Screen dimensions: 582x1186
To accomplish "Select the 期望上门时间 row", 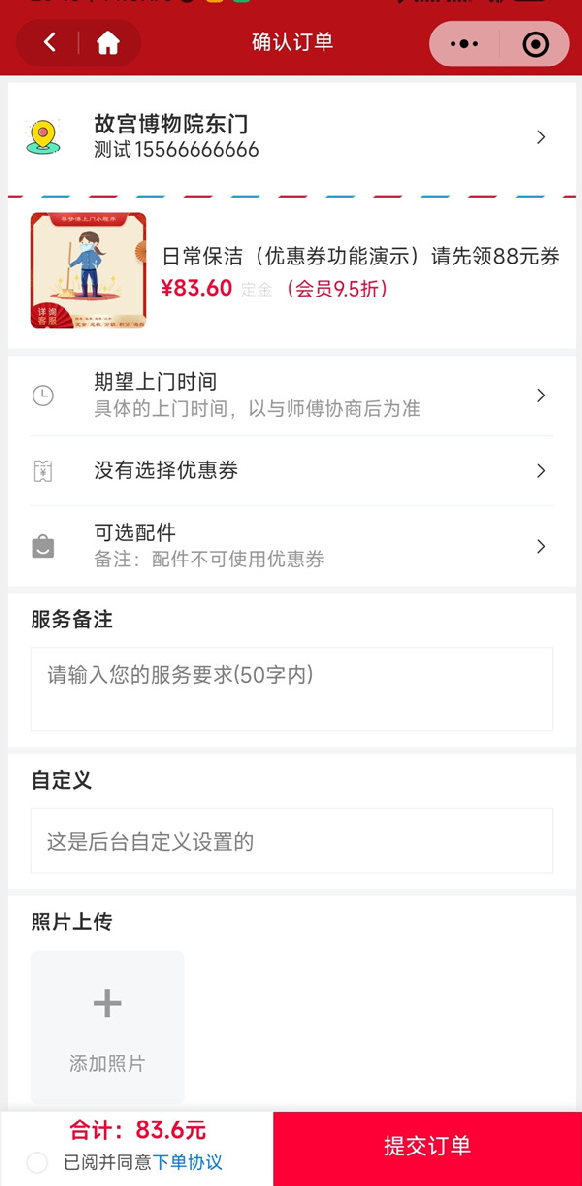I will 291,396.
